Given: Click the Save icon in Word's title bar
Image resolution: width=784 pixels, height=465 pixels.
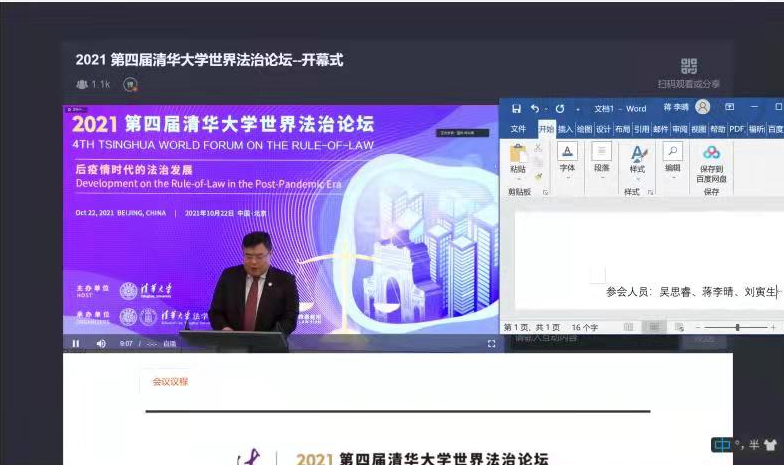Looking at the screenshot, I should point(516,108).
